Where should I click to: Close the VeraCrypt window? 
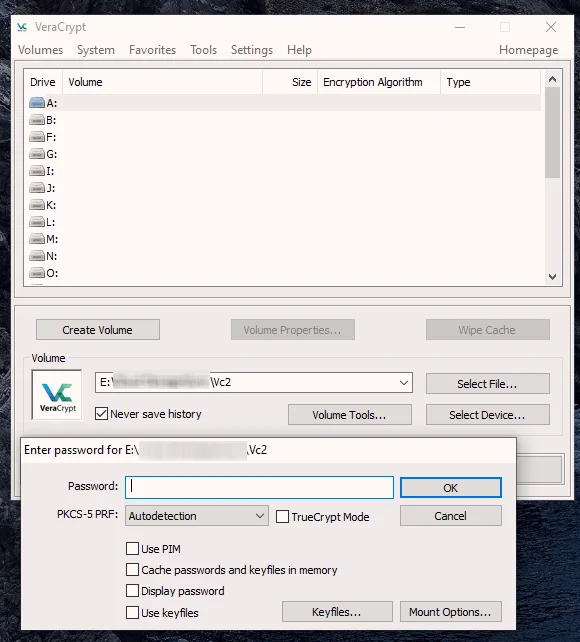pos(551,27)
